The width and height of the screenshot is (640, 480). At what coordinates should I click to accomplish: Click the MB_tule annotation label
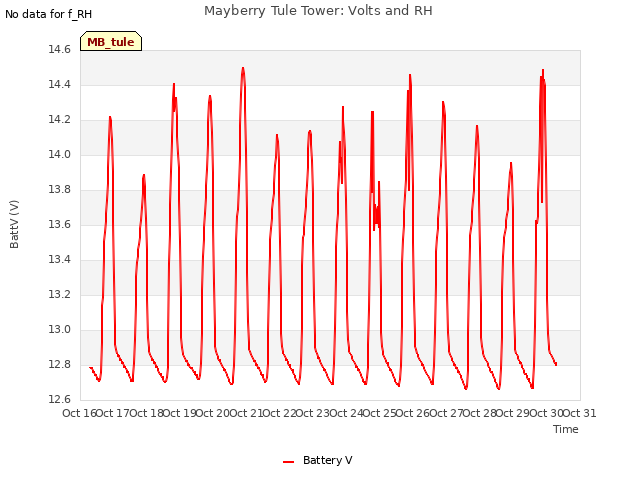tap(111, 42)
